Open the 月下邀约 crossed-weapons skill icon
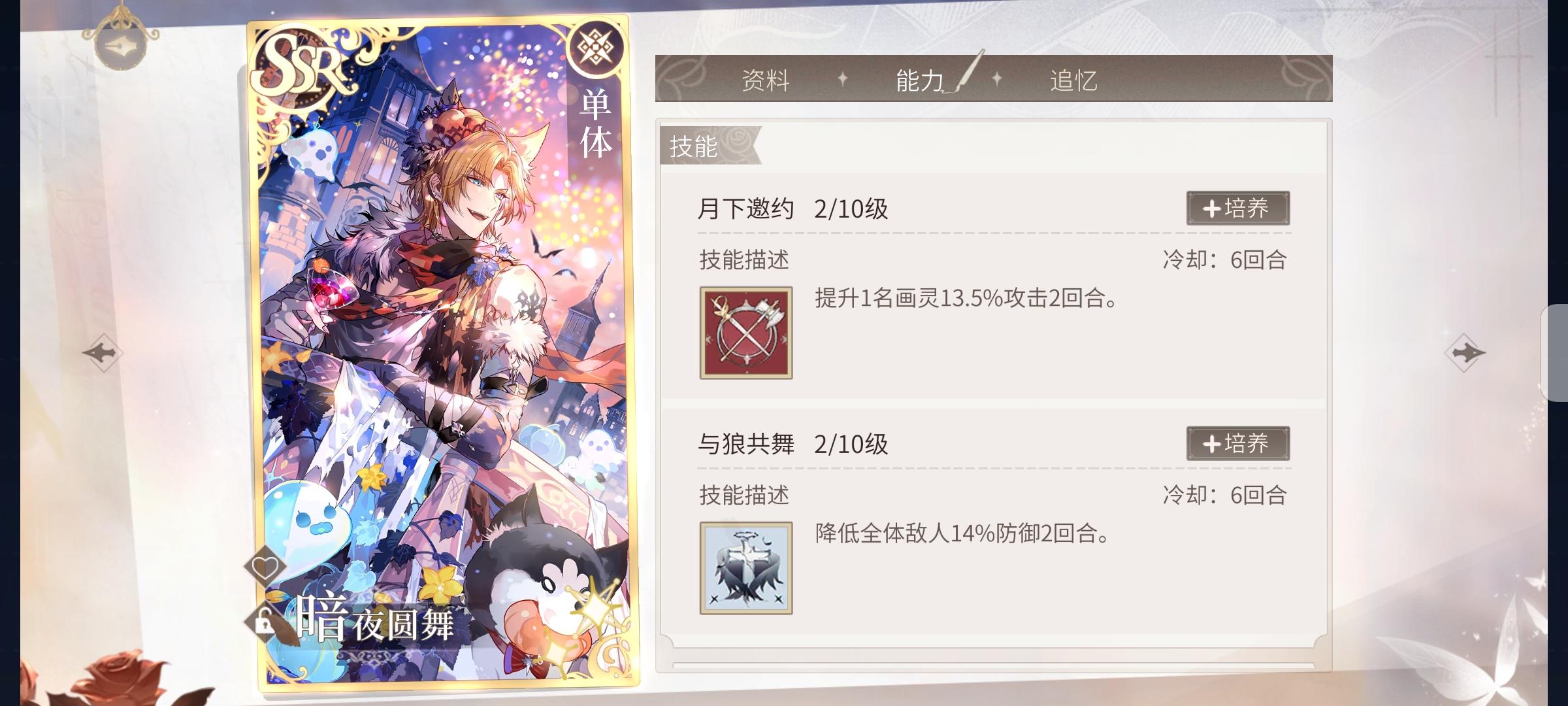The height and width of the screenshot is (706, 1568). [746, 333]
